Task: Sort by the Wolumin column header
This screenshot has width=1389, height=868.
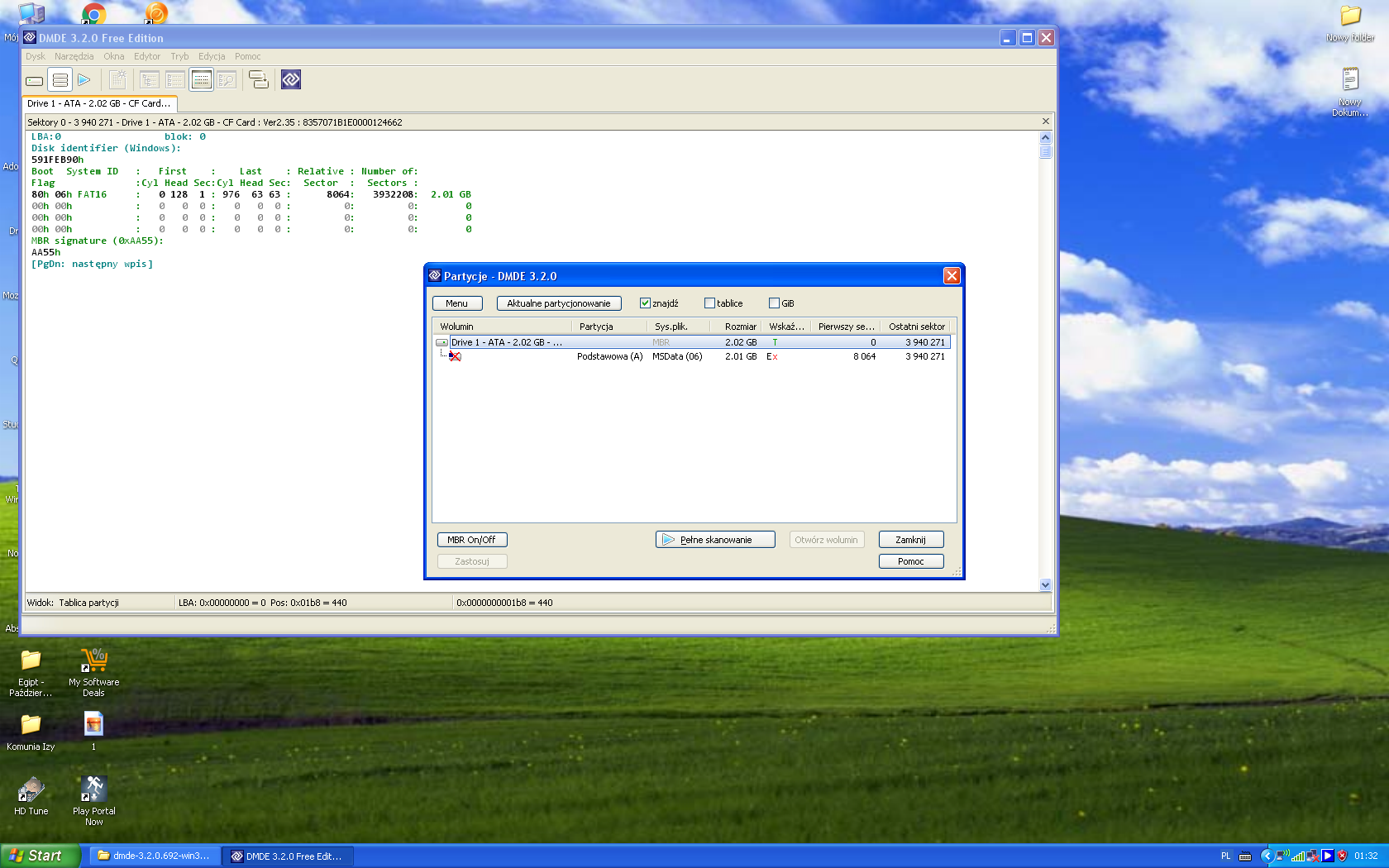Action: pyautogui.click(x=503, y=327)
